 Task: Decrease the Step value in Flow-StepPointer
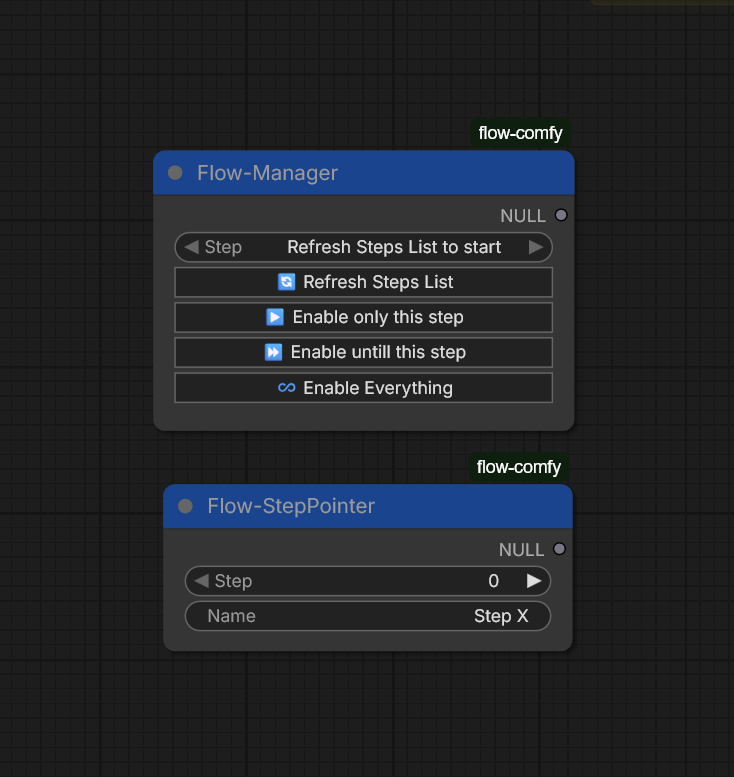click(x=201, y=581)
